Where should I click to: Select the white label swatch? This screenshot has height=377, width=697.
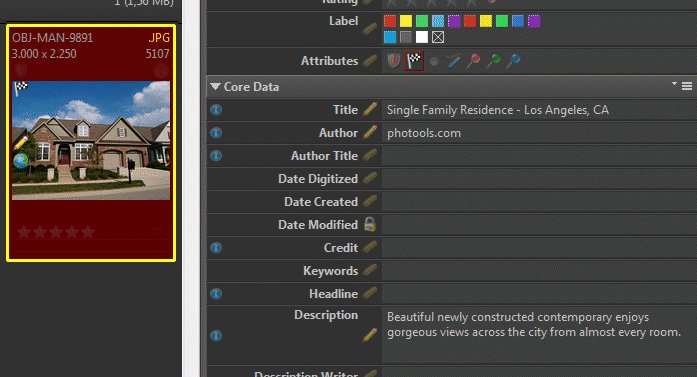422,37
